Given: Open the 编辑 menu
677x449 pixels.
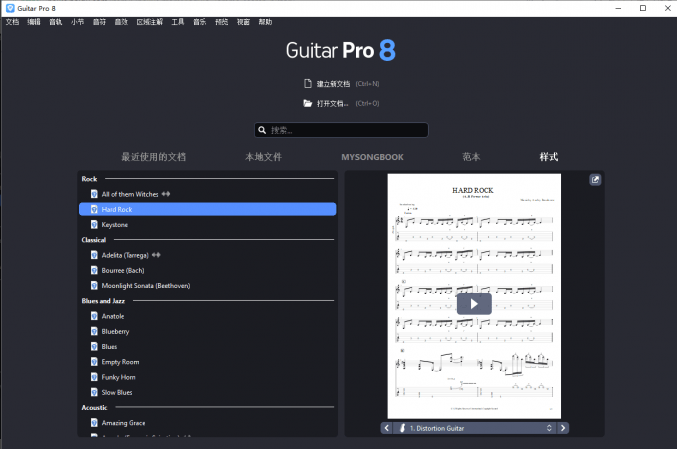Looking at the screenshot, I should (x=34, y=22).
